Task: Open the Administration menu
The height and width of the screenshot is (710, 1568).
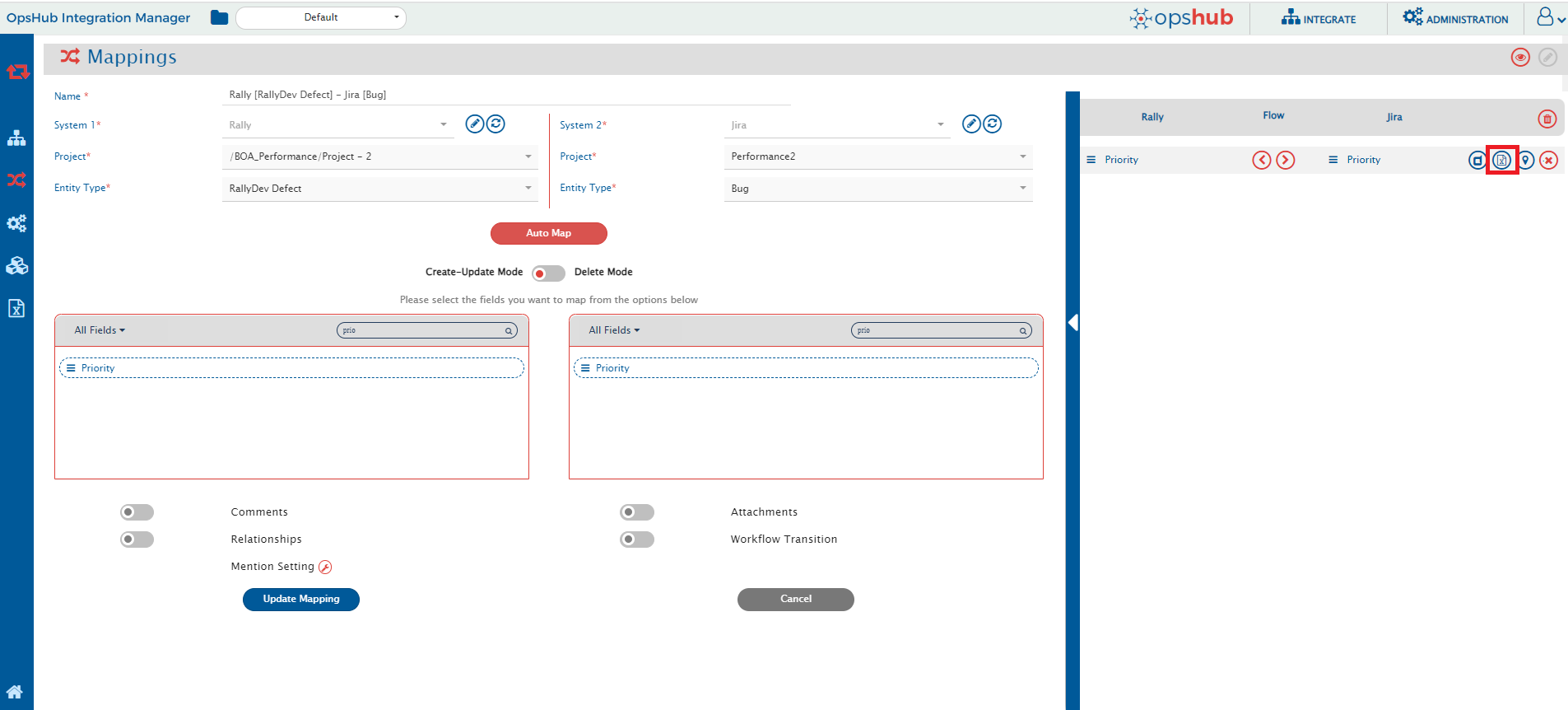Action: tap(1455, 18)
